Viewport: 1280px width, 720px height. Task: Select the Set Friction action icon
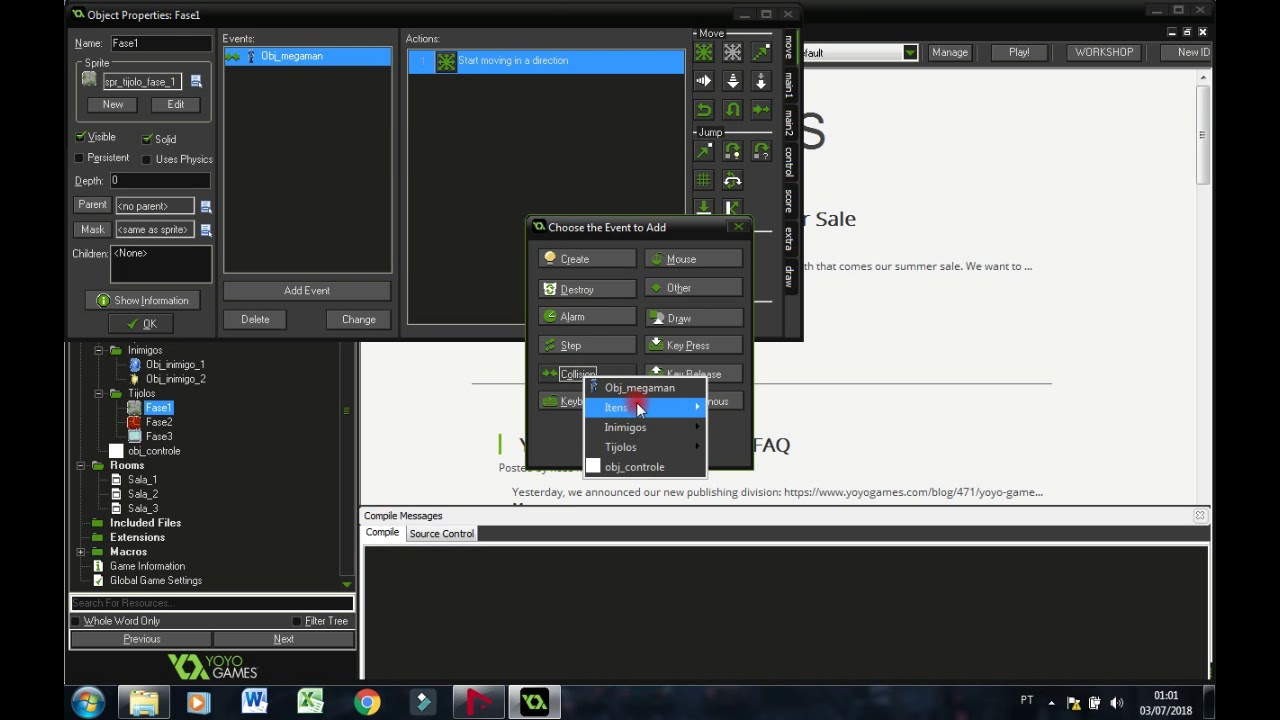click(761, 109)
